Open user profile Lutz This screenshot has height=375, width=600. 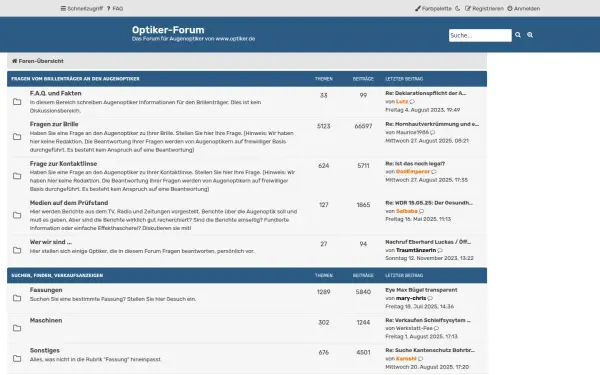click(x=402, y=102)
